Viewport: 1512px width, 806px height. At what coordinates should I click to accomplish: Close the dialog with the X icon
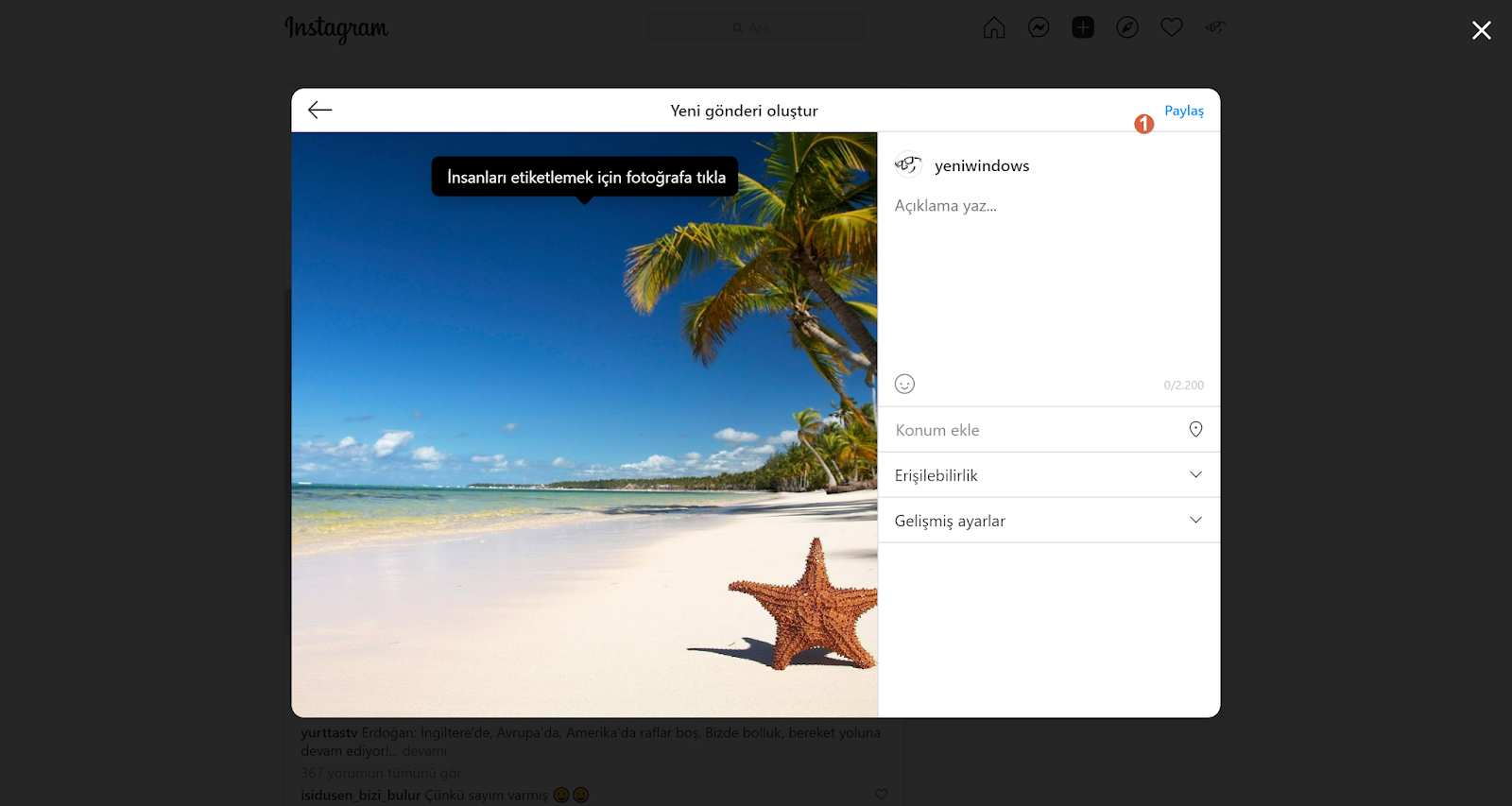1481,30
